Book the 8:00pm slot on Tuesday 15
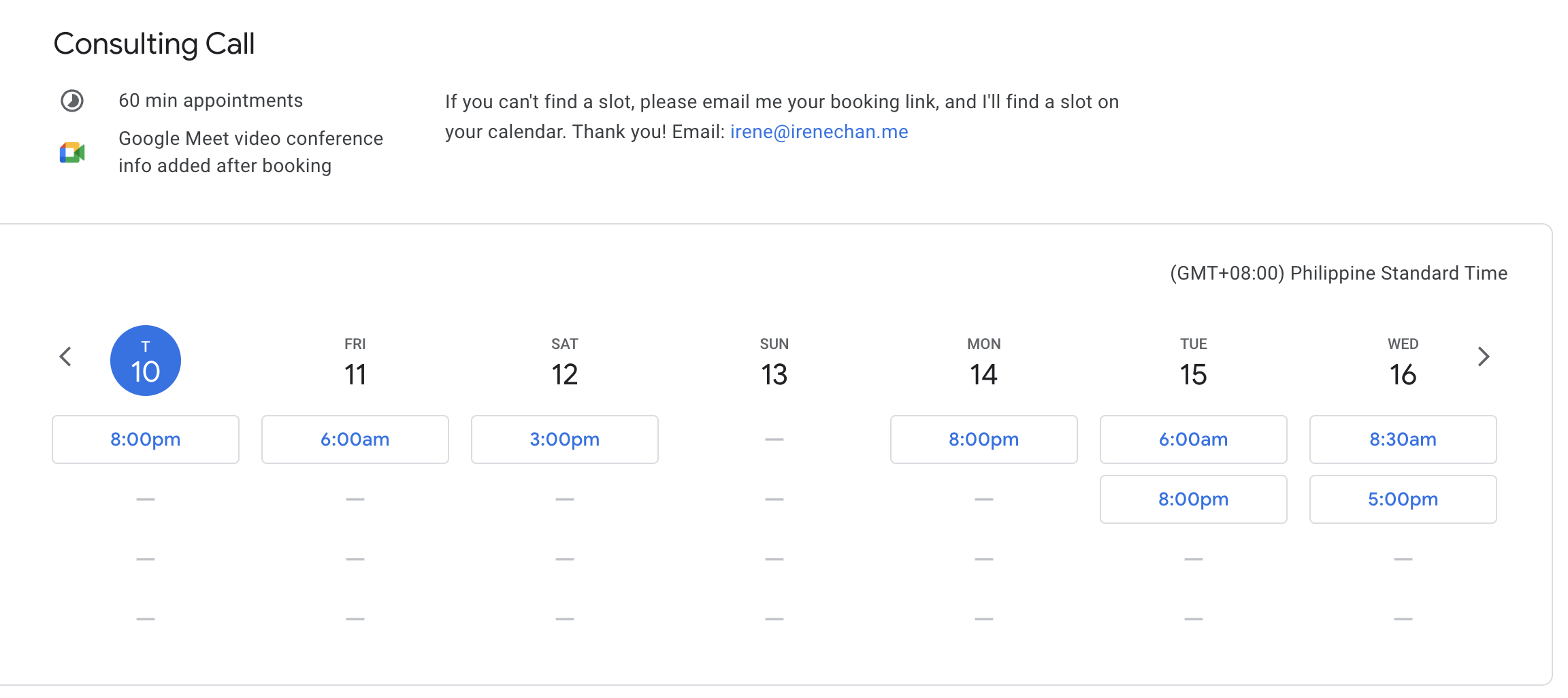Image resolution: width=1568 pixels, height=698 pixels. pos(1194,499)
